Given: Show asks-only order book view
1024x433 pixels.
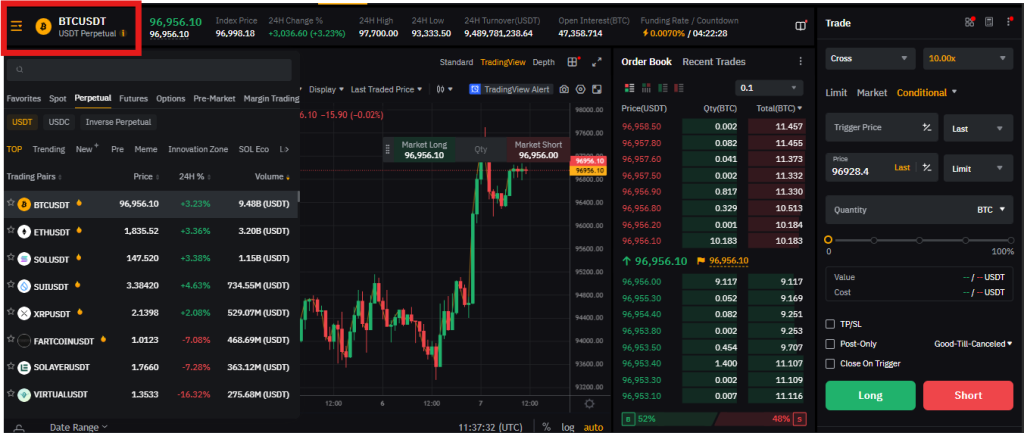Looking at the screenshot, I should tap(679, 88).
